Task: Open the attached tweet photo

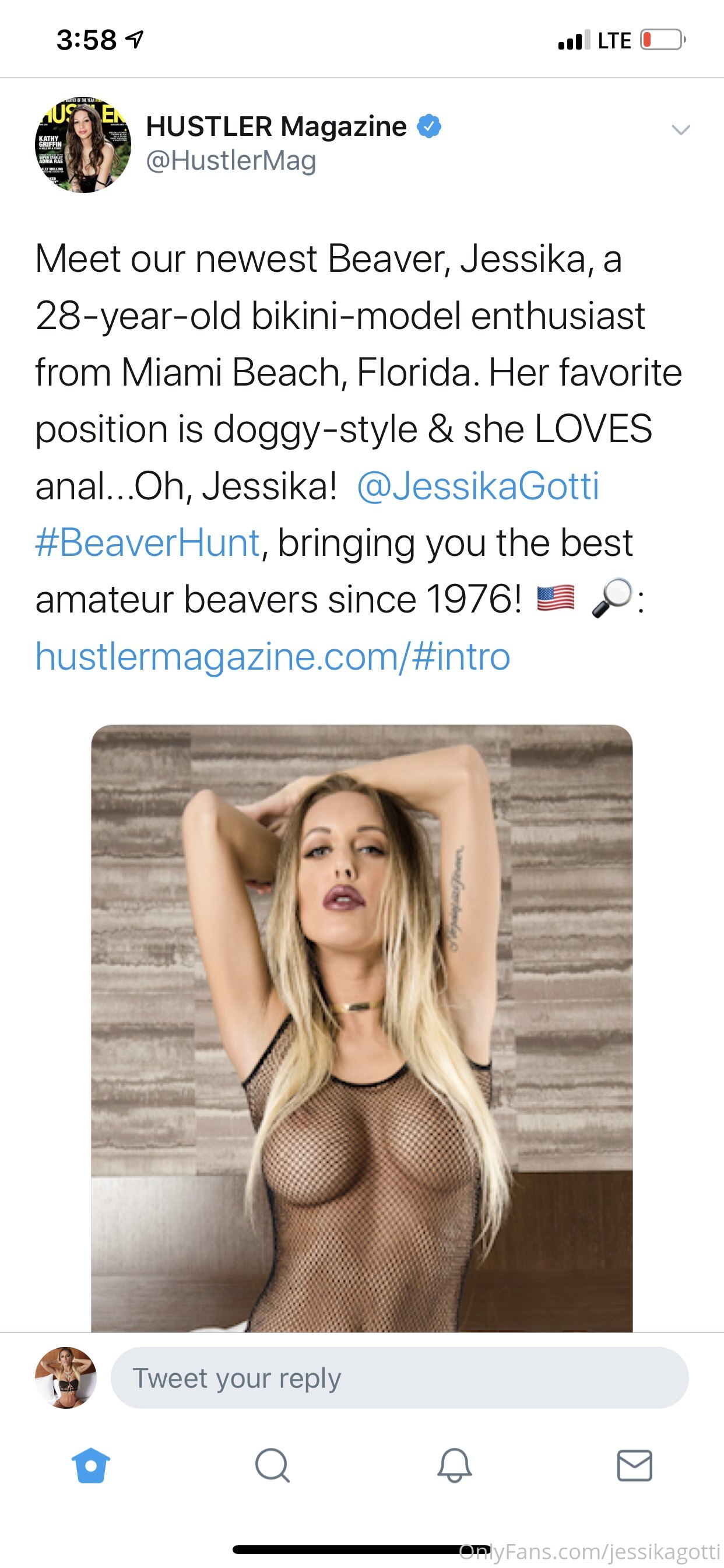Action: coord(362,1027)
